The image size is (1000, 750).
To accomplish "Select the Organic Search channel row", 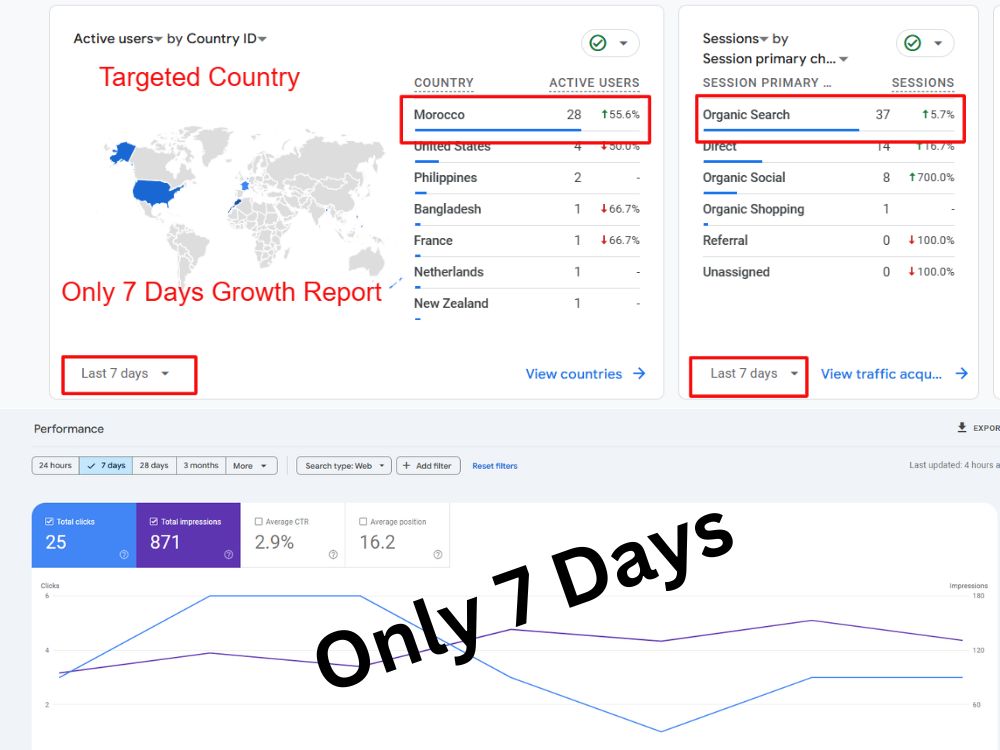I will tap(828, 115).
